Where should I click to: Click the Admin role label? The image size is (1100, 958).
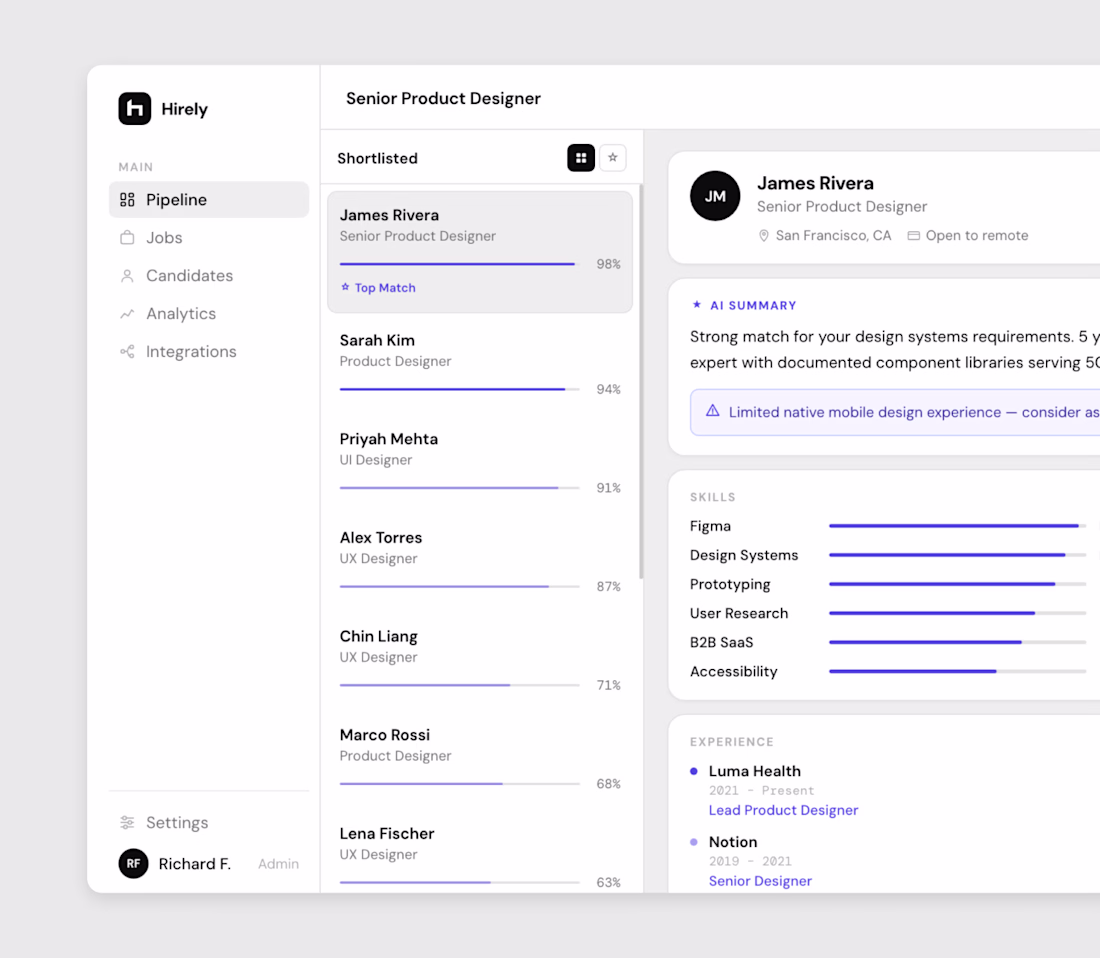pyautogui.click(x=278, y=864)
